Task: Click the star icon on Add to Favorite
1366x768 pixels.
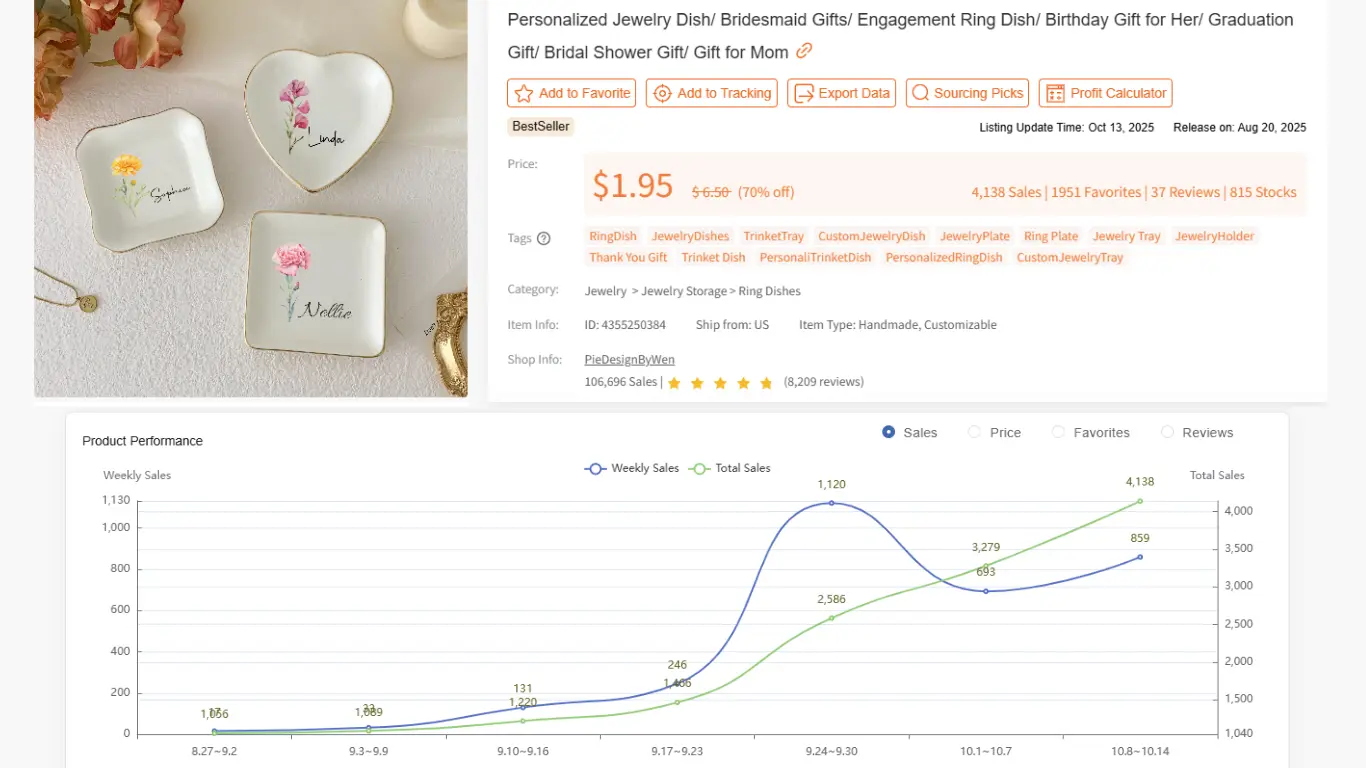Action: [521, 92]
